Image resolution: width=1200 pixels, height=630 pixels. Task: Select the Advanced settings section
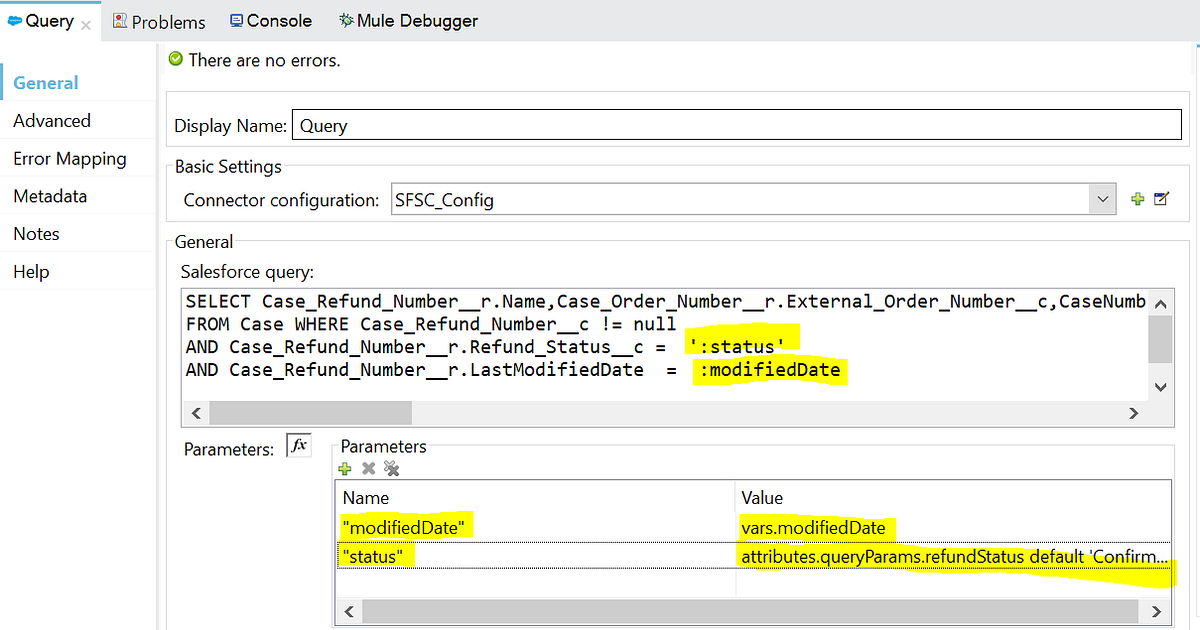[x=52, y=121]
